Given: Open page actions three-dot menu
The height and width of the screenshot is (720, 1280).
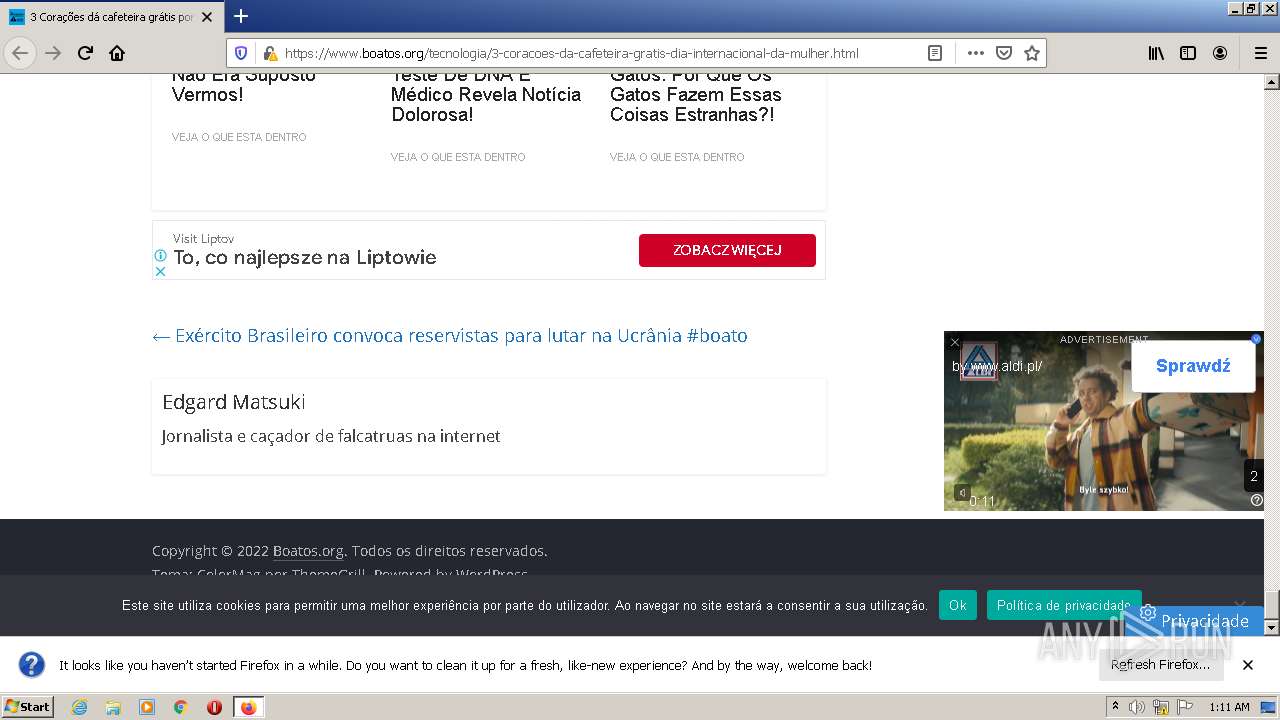Looking at the screenshot, I should [x=975, y=53].
